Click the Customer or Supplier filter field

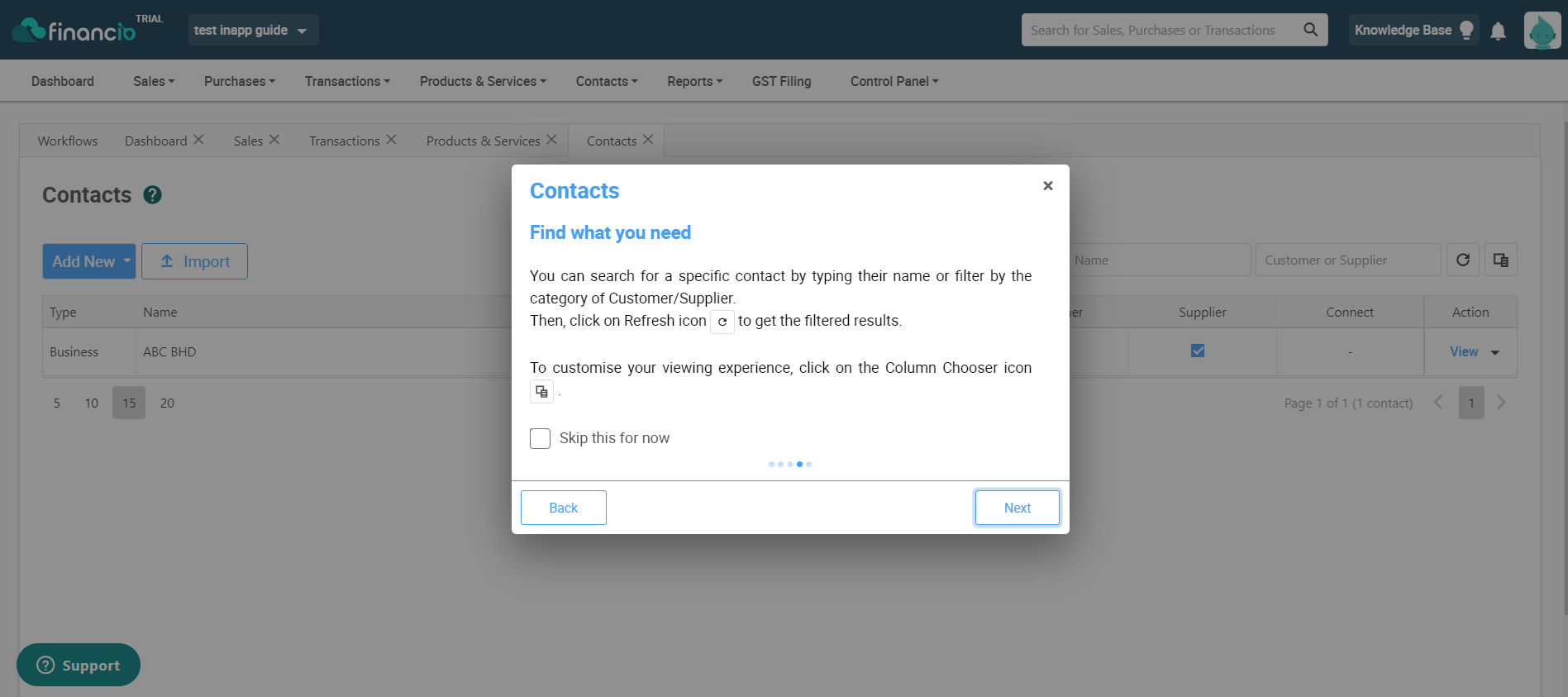(x=1348, y=260)
